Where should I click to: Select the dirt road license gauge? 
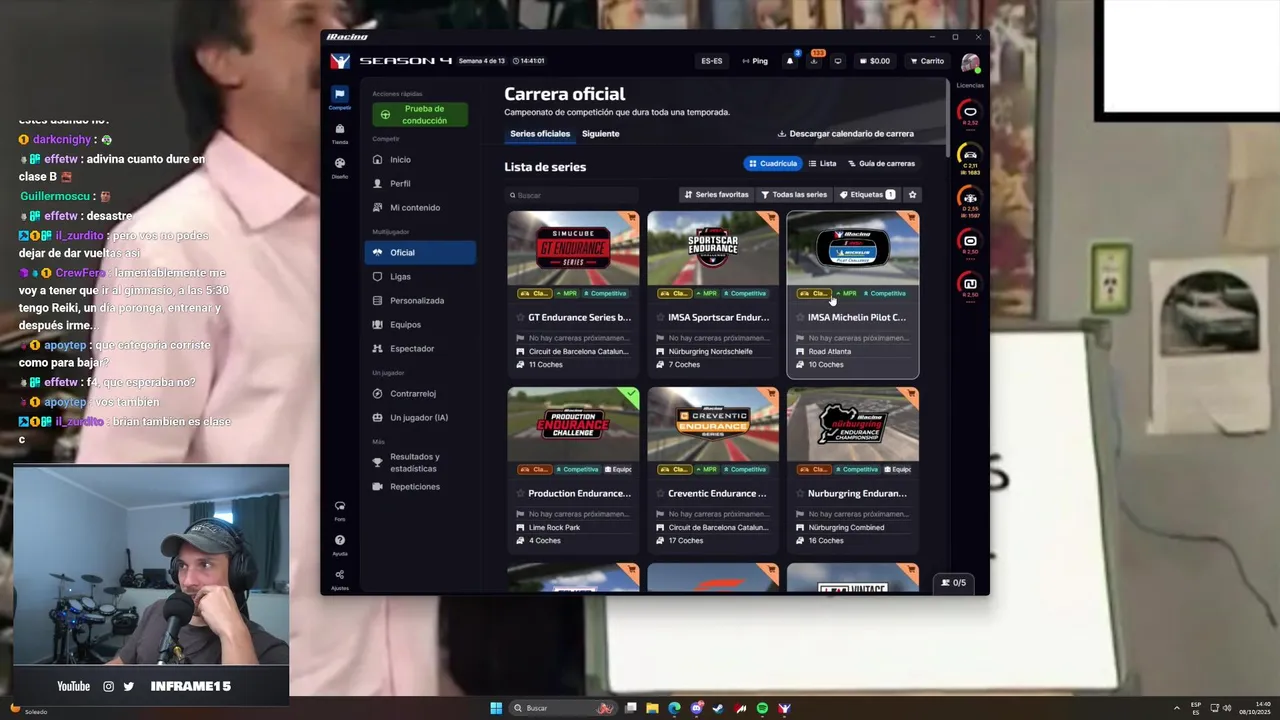coord(970,285)
